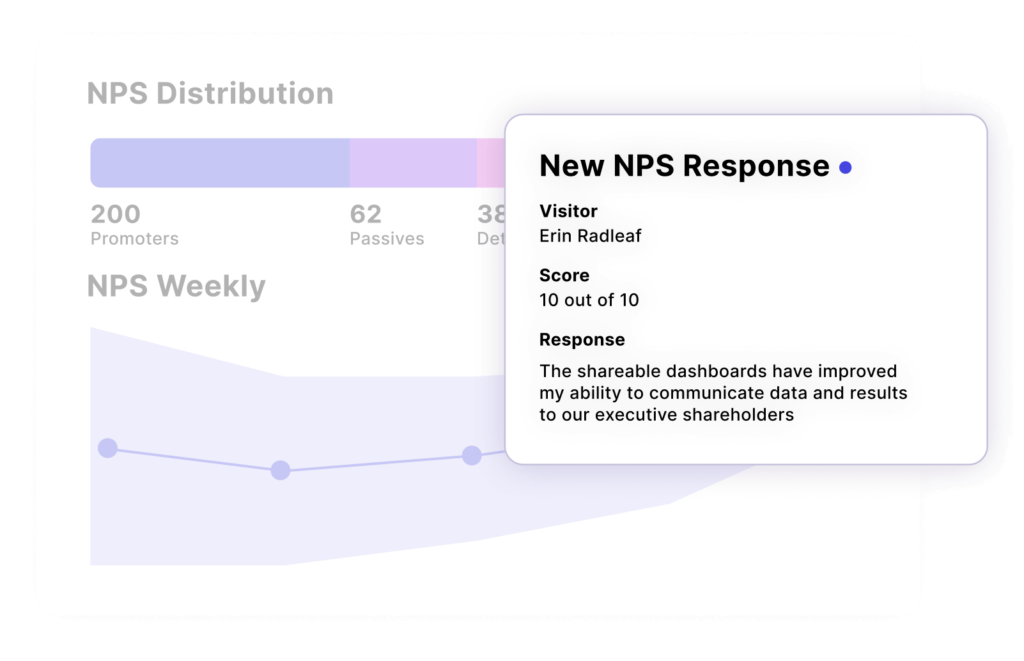Screen dimensions: 1024x661
Task: Click the third data point near the response card
Action: [470, 456]
